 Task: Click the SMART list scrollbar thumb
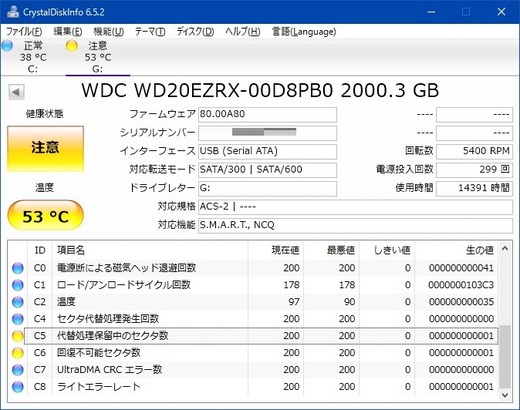pyautogui.click(x=505, y=356)
